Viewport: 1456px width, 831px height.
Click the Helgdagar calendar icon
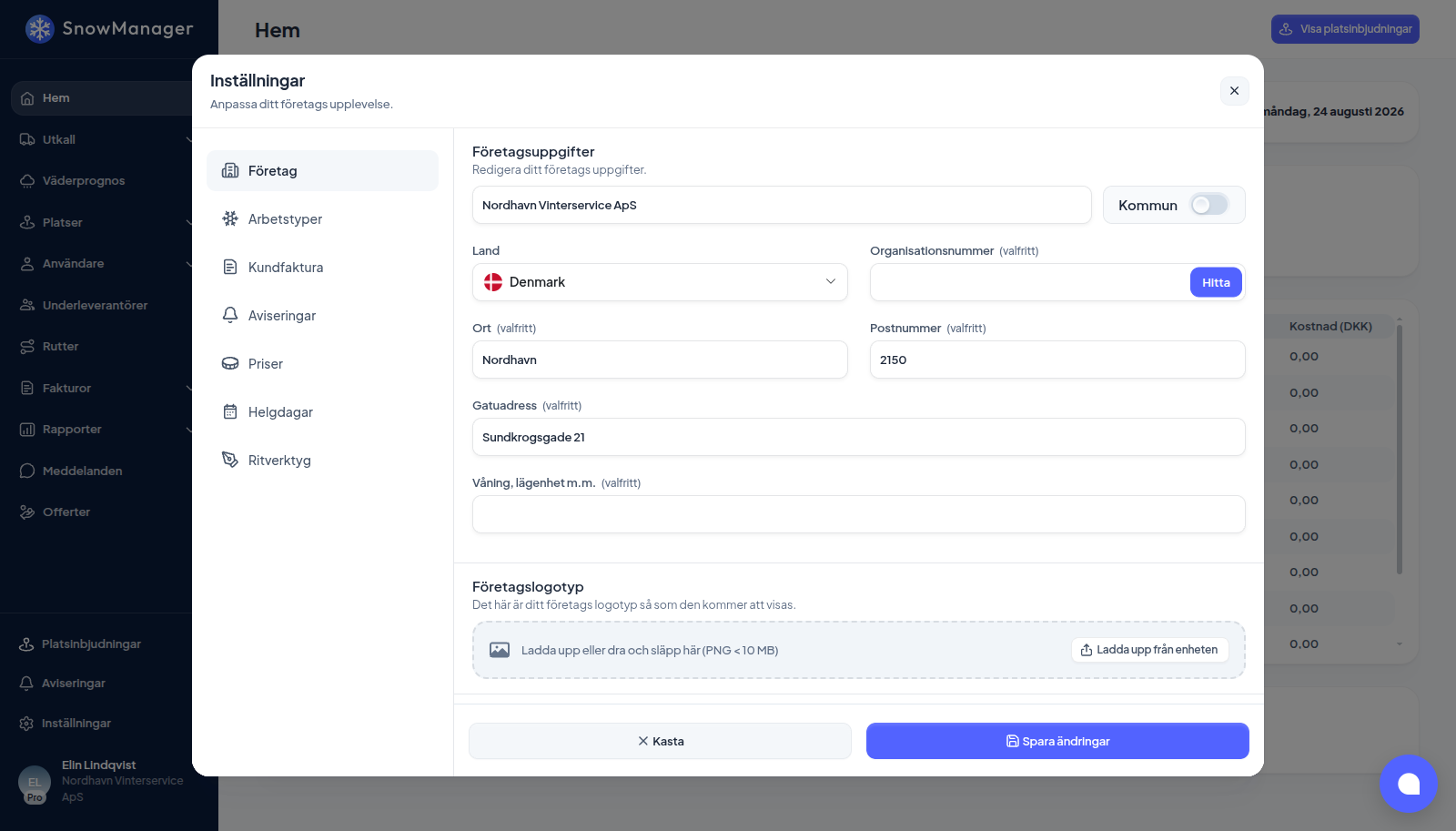[230, 411]
